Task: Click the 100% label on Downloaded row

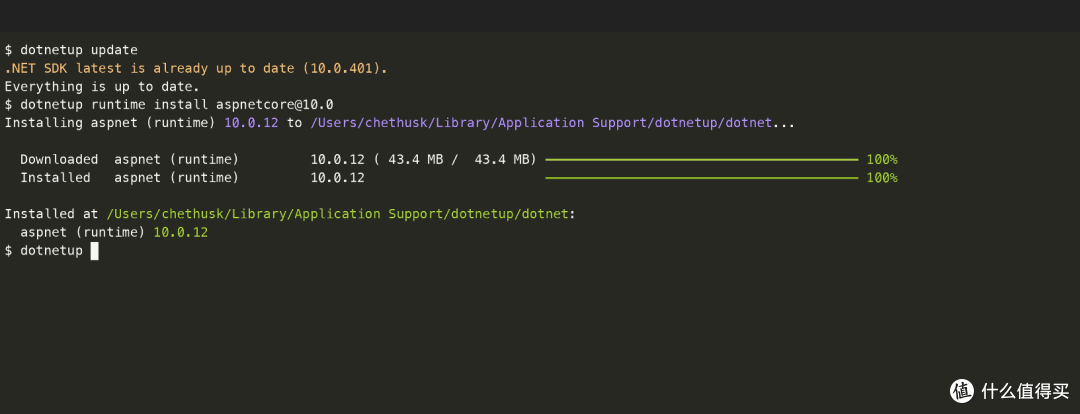Action: pyautogui.click(x=882, y=160)
